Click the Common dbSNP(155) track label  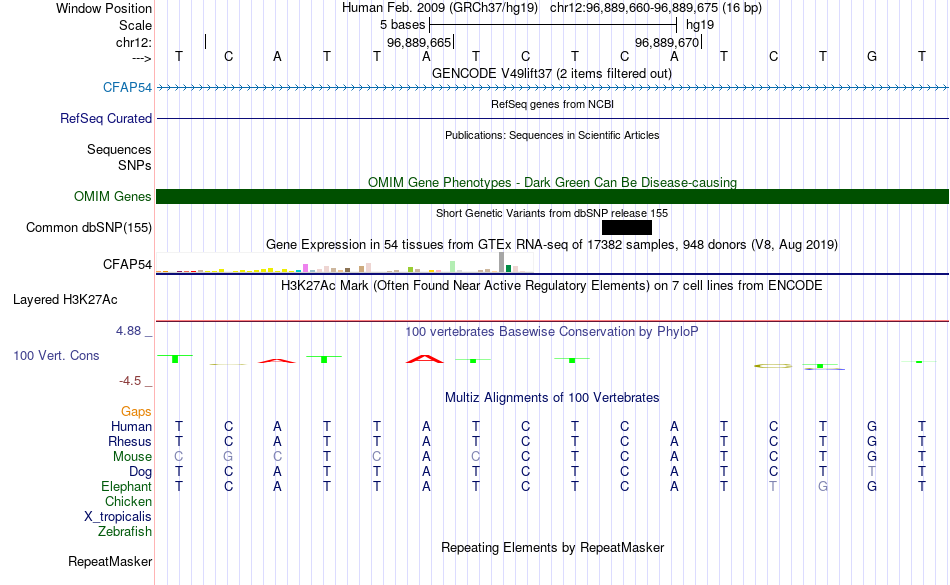click(x=88, y=228)
